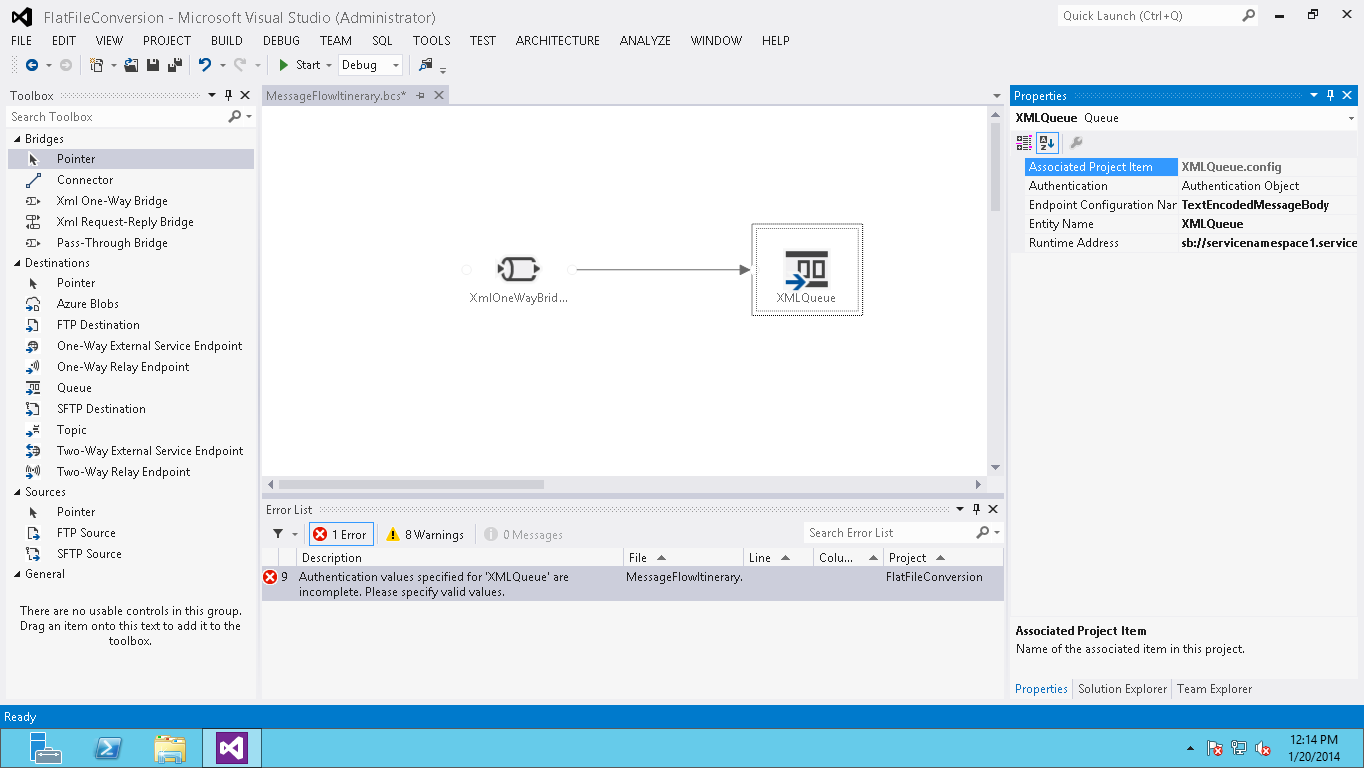Click the Search Toolbox field

pos(118,117)
